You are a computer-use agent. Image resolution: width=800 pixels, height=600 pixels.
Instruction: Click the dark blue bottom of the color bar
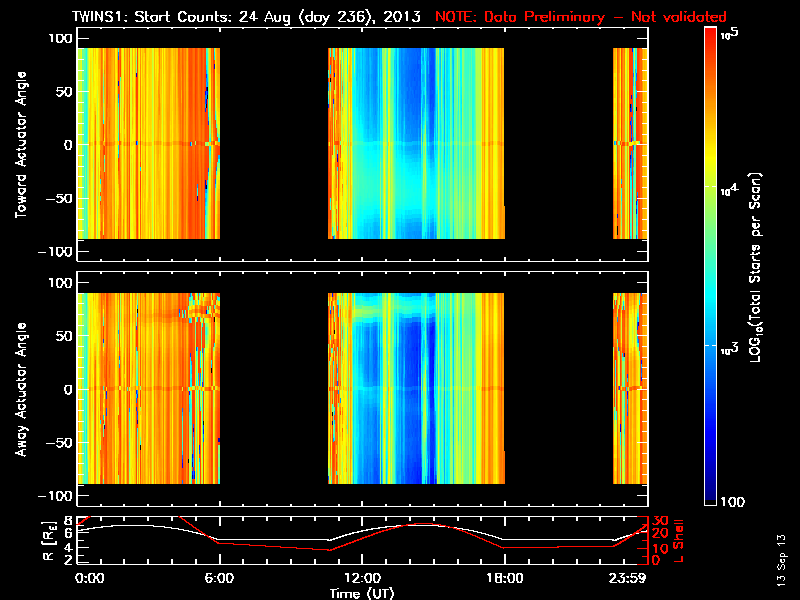coord(711,495)
